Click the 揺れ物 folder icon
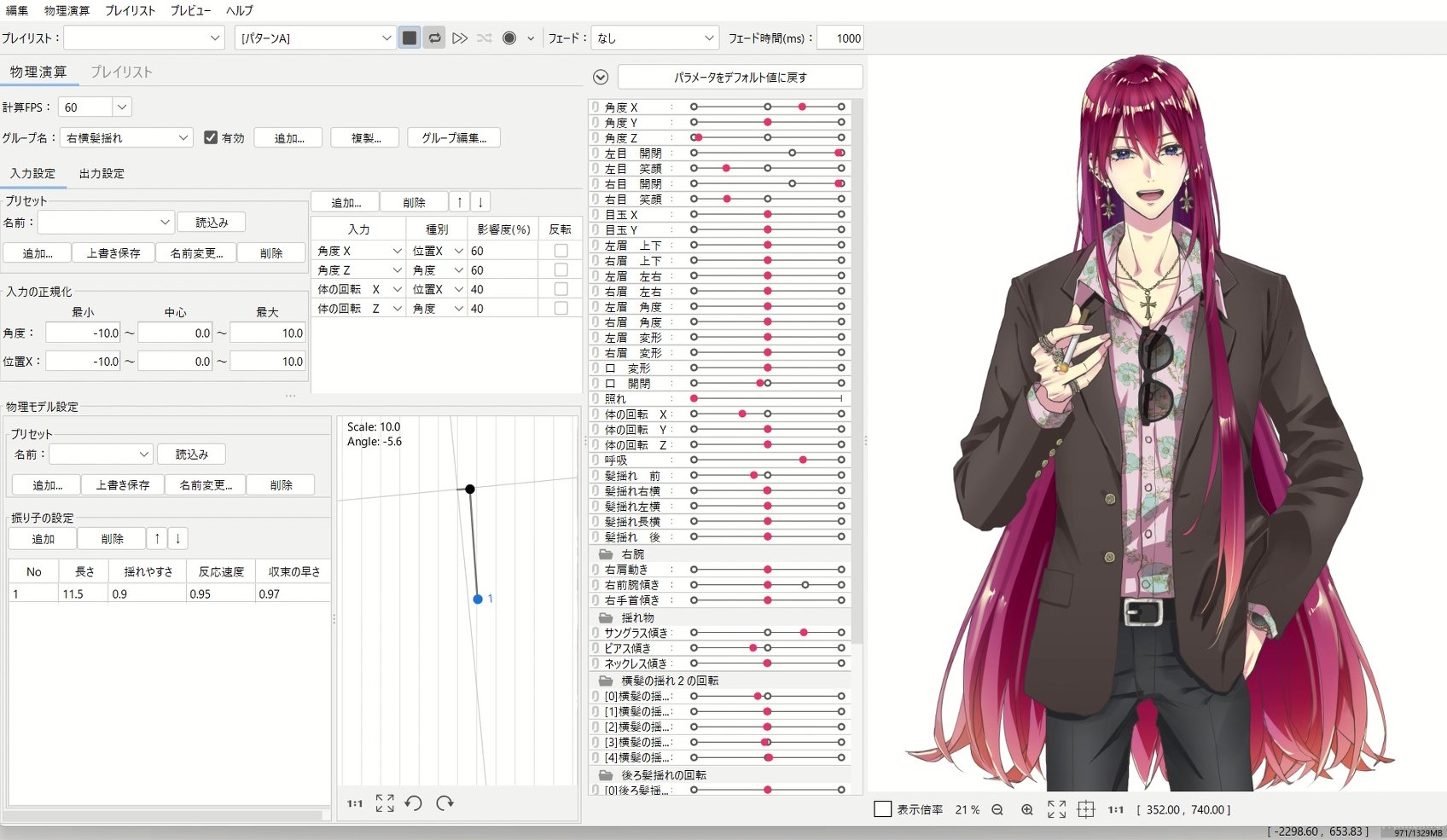1447x840 pixels. [606, 617]
